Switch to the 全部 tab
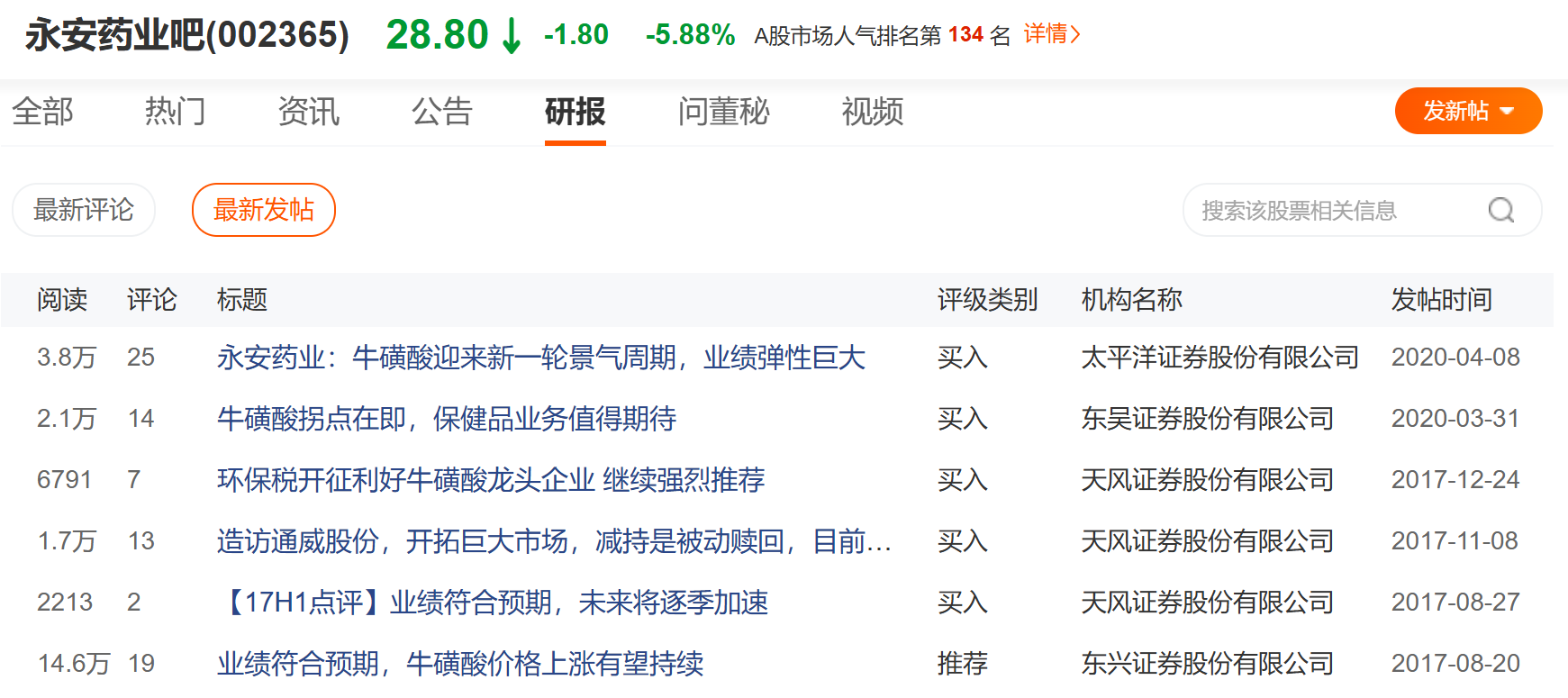Image resolution: width=1568 pixels, height=698 pixels. pos(42,112)
